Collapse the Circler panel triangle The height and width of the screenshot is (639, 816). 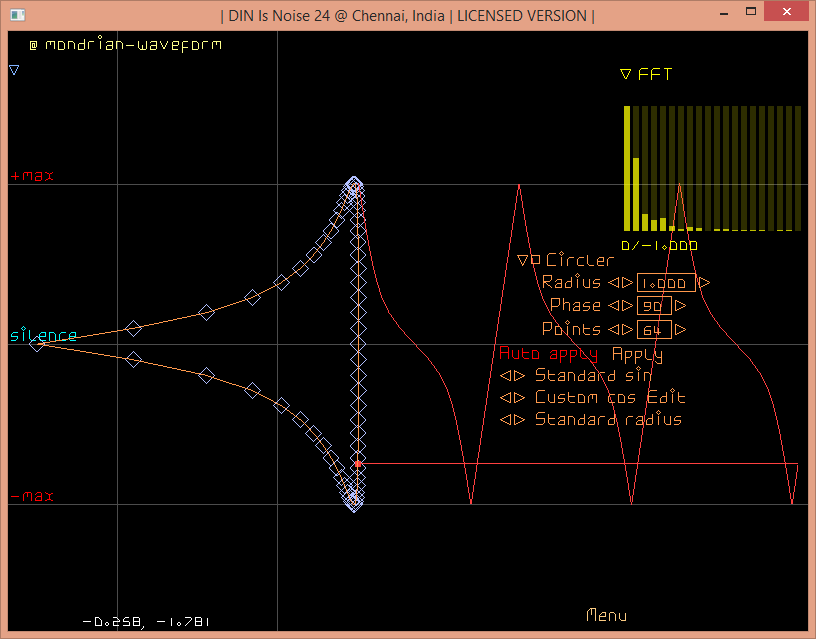(522, 260)
